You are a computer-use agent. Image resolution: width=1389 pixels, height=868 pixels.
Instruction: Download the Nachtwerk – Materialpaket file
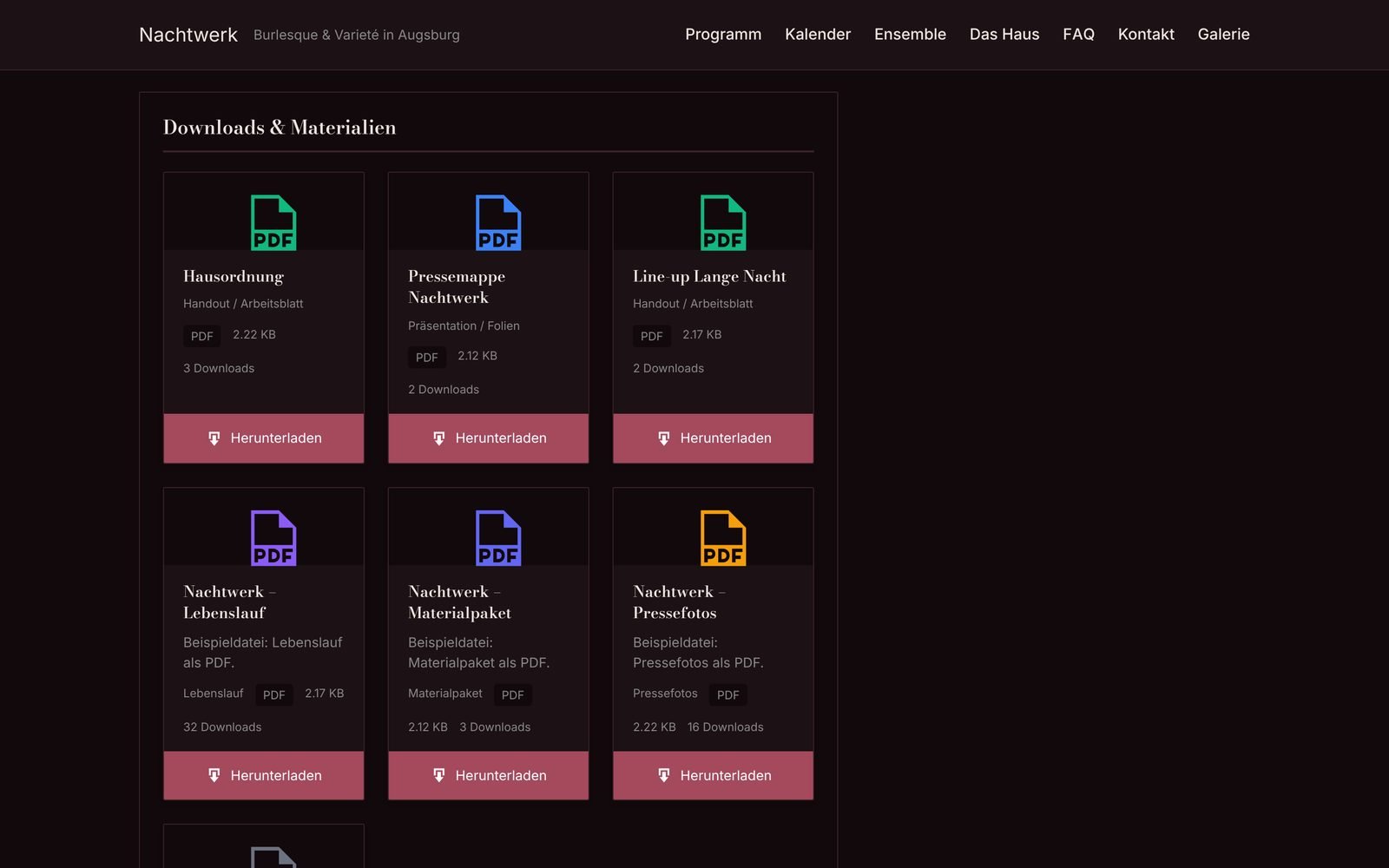(489, 775)
